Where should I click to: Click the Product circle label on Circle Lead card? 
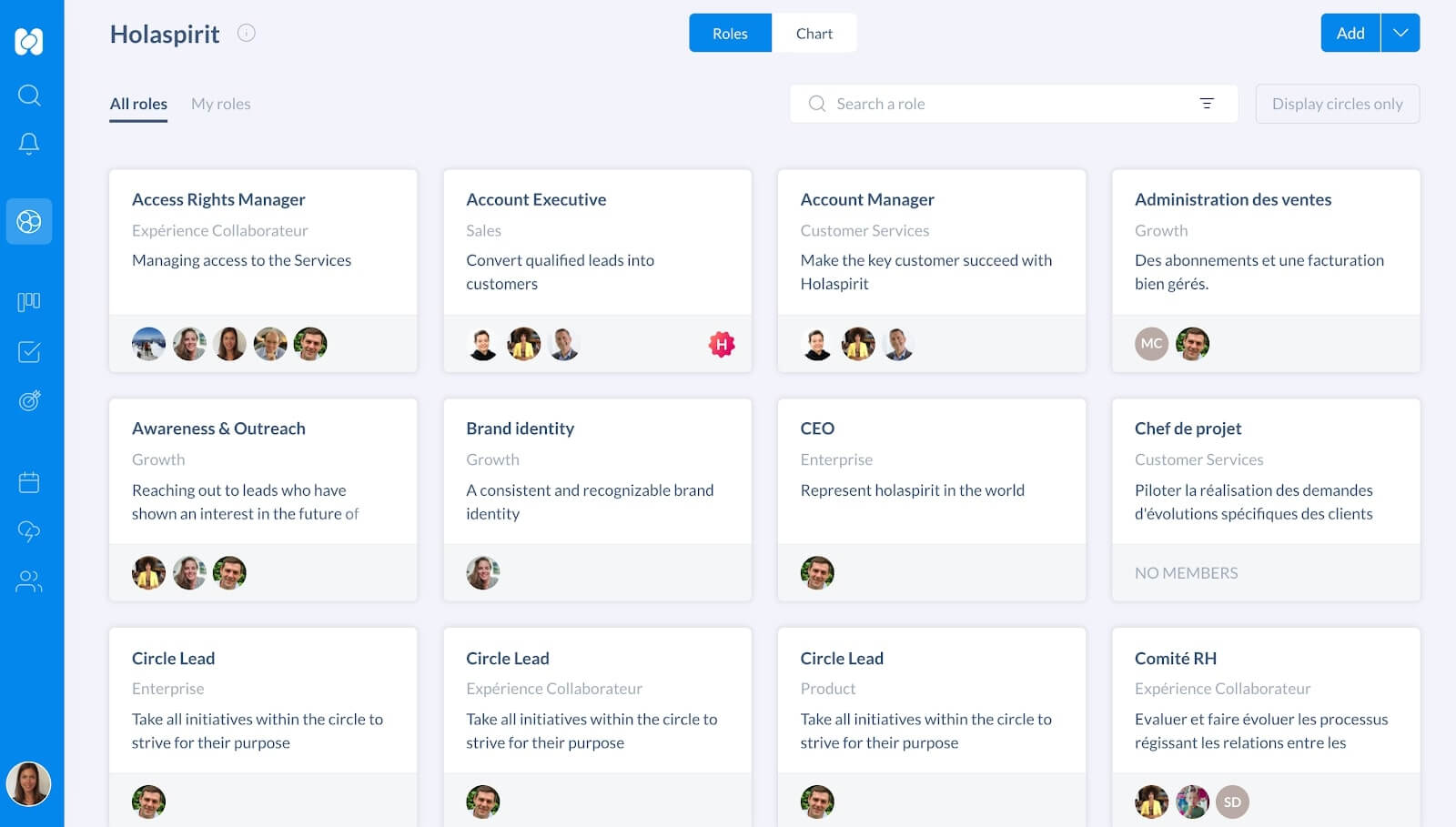point(828,689)
